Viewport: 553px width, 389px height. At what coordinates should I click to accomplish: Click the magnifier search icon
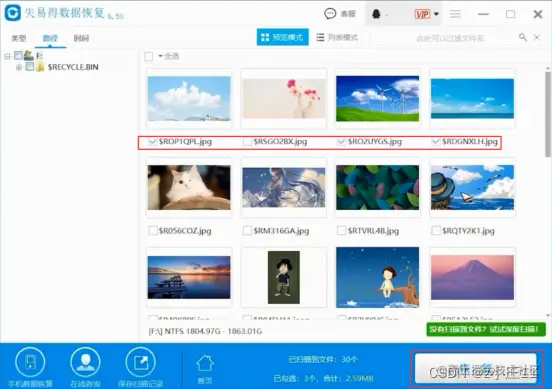523,37
